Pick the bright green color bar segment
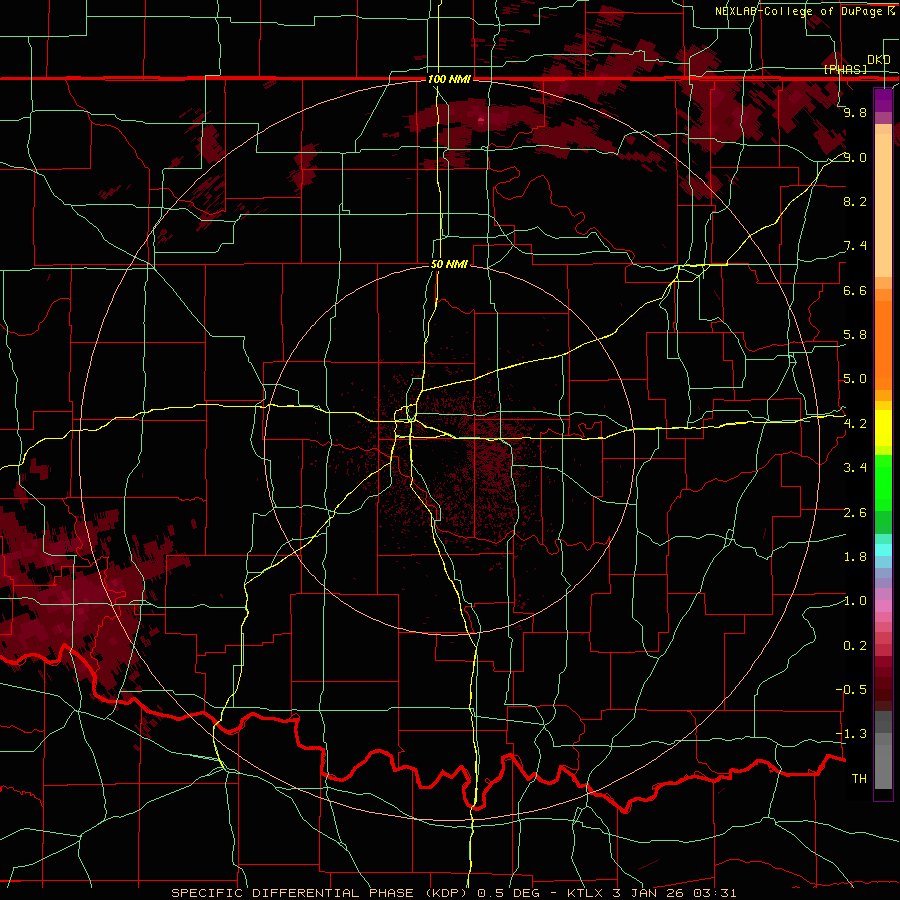 click(x=883, y=482)
